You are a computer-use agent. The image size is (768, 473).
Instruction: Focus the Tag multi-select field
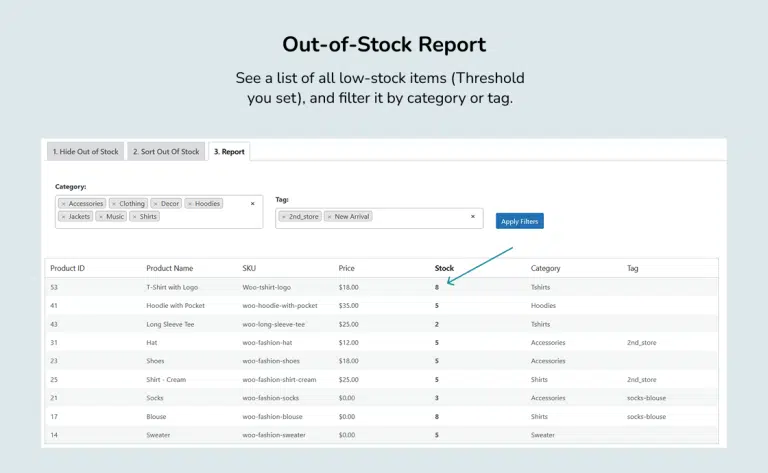tap(379, 218)
